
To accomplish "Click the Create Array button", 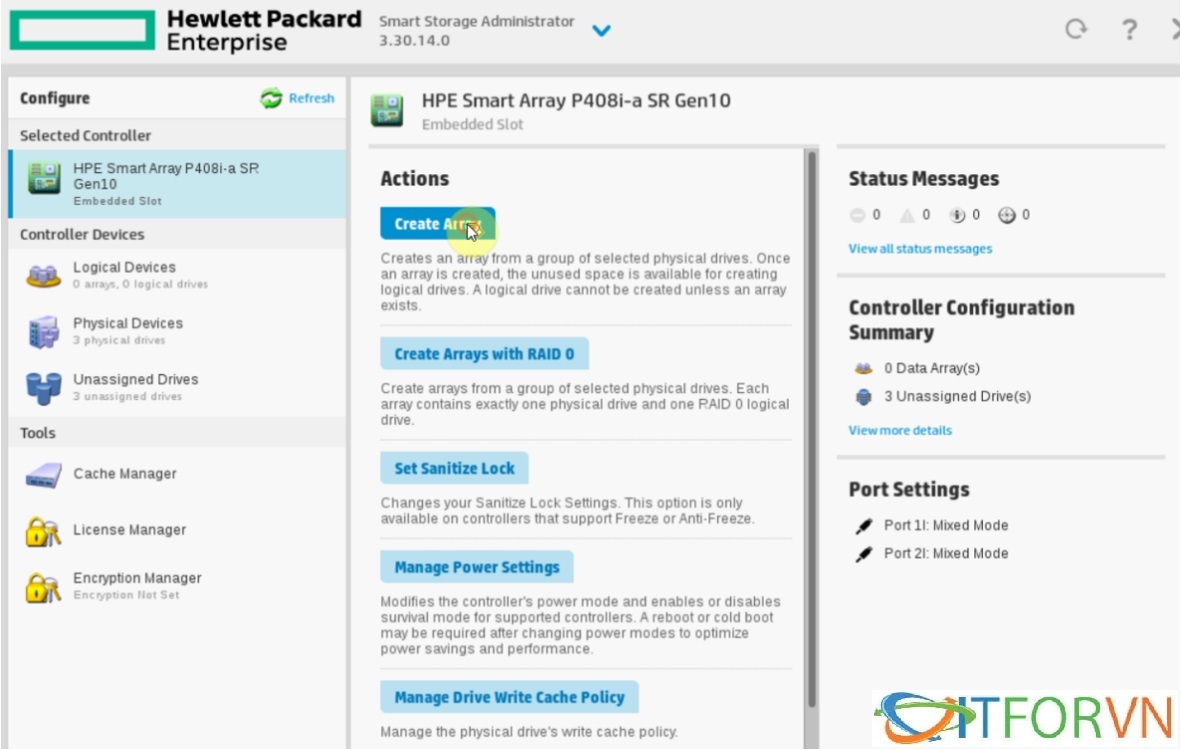I will [x=437, y=224].
